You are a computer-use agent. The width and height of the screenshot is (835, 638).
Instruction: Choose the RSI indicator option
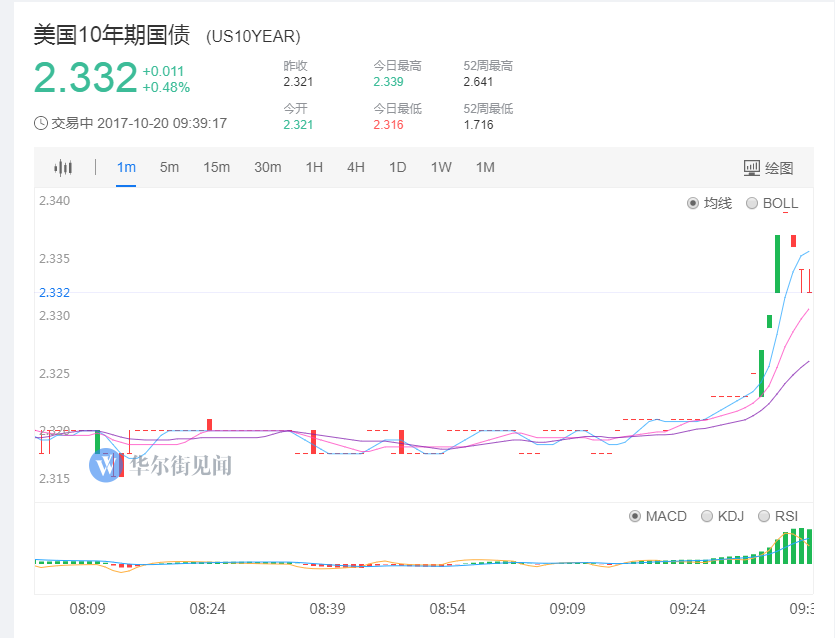pos(765,516)
